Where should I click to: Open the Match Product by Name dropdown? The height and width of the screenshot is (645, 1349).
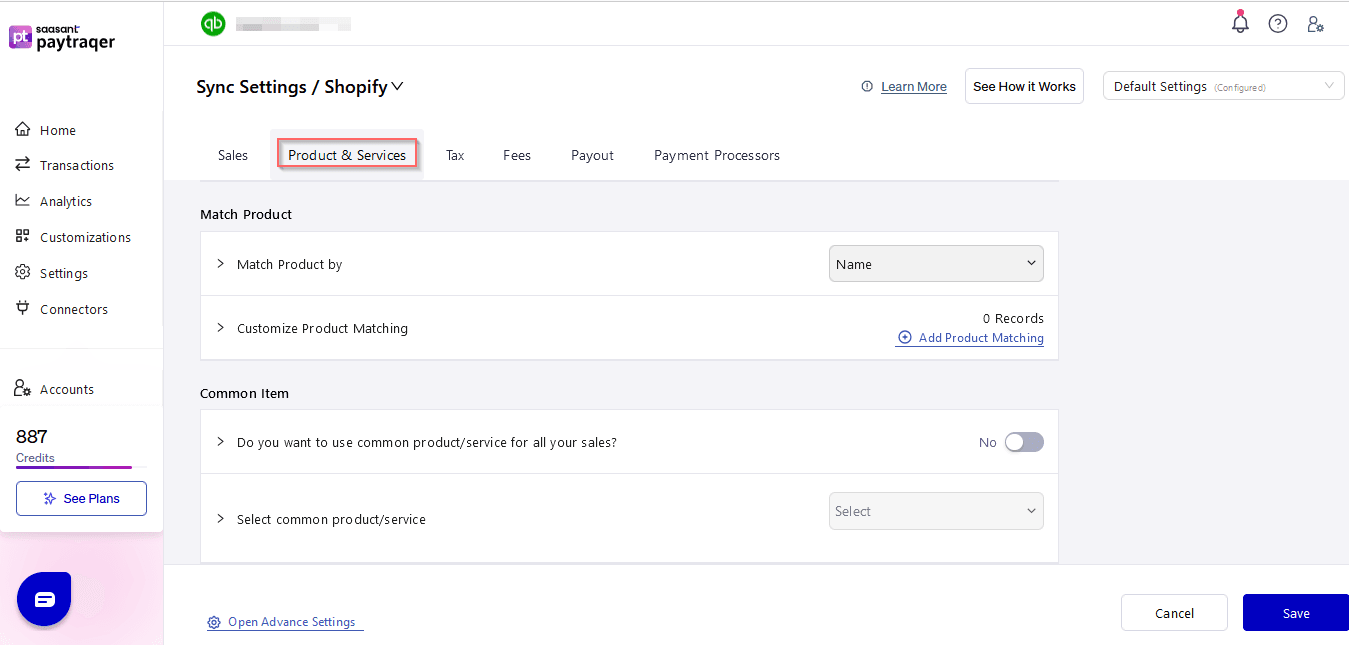pos(935,264)
